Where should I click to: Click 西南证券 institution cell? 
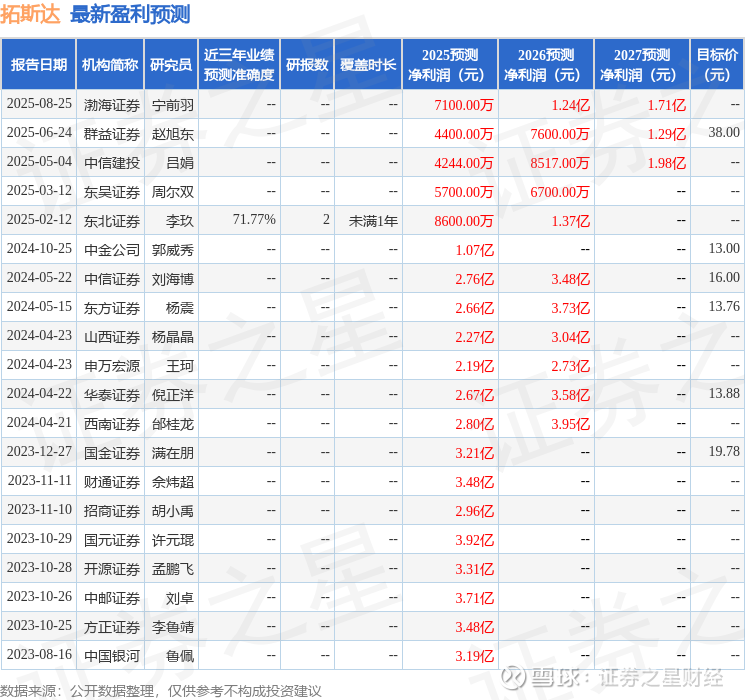pyautogui.click(x=112, y=424)
